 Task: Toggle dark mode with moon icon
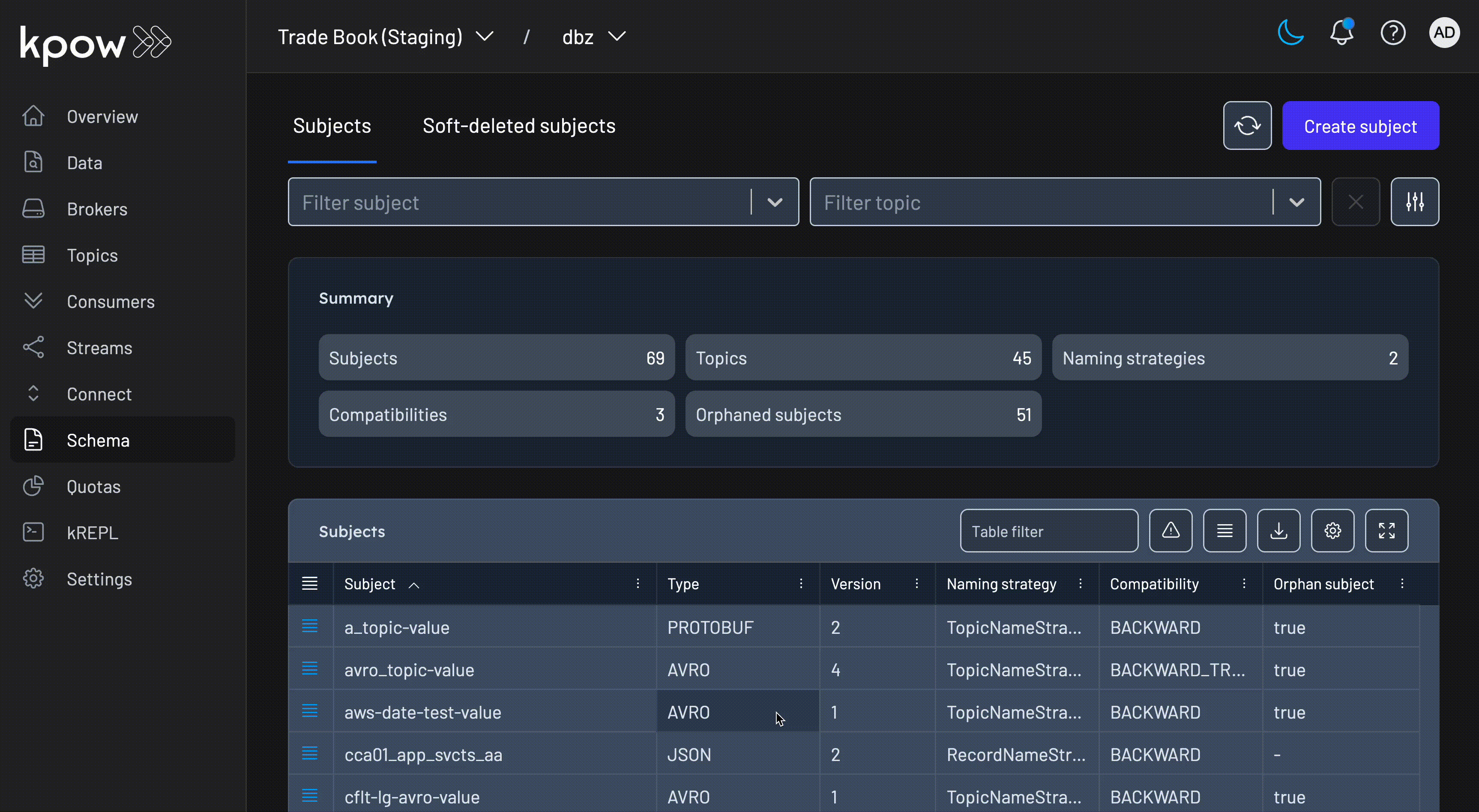(x=1290, y=33)
